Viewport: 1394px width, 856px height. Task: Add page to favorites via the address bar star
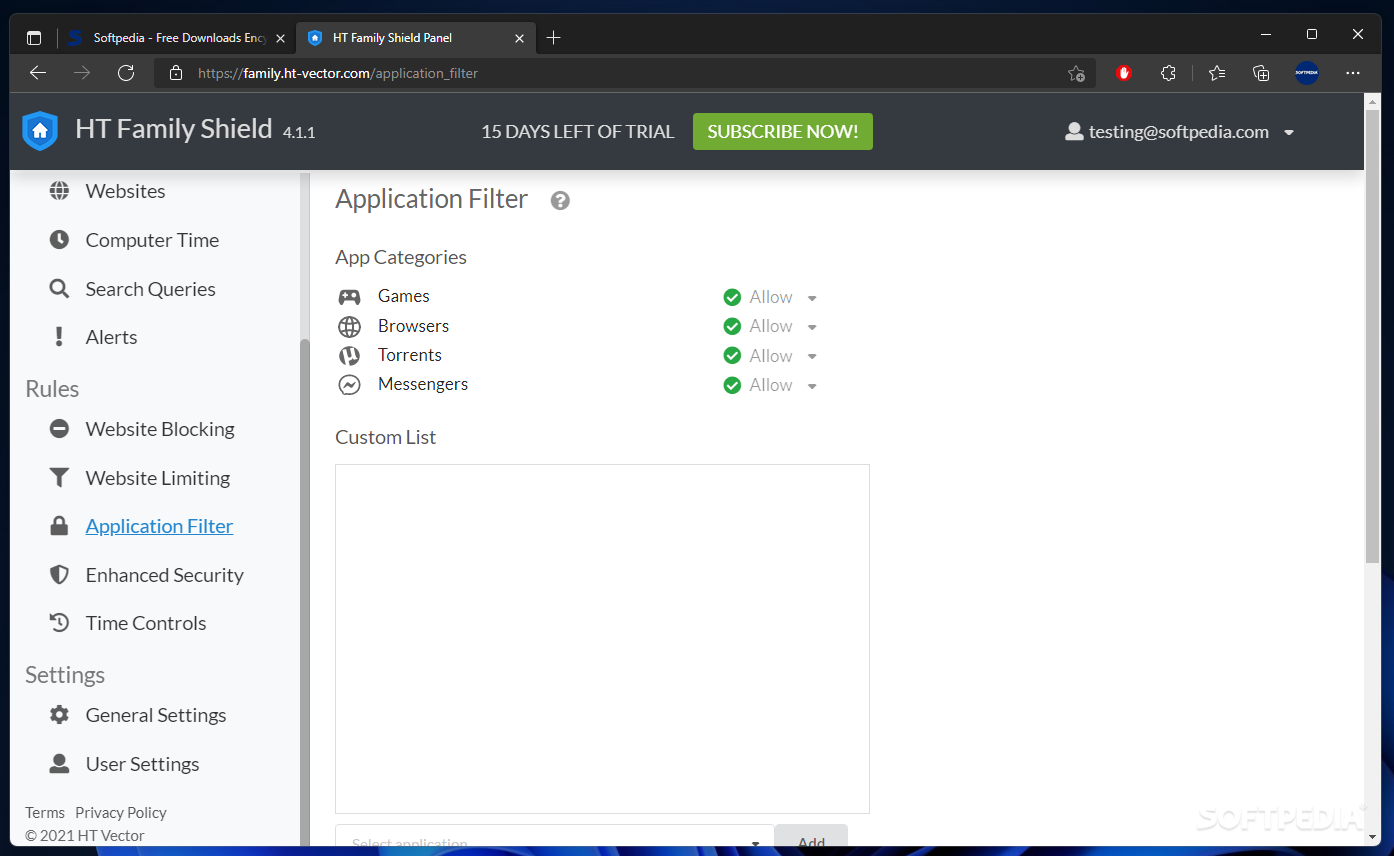pos(1076,73)
